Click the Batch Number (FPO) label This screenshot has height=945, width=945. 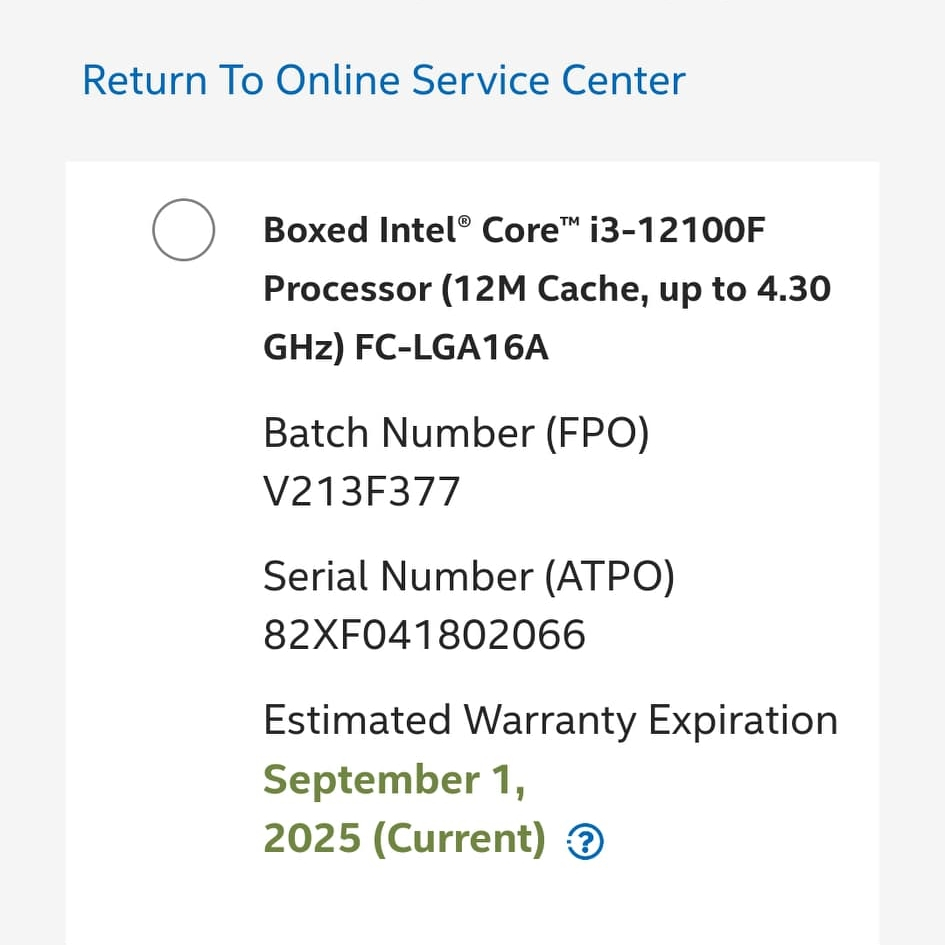click(x=456, y=433)
